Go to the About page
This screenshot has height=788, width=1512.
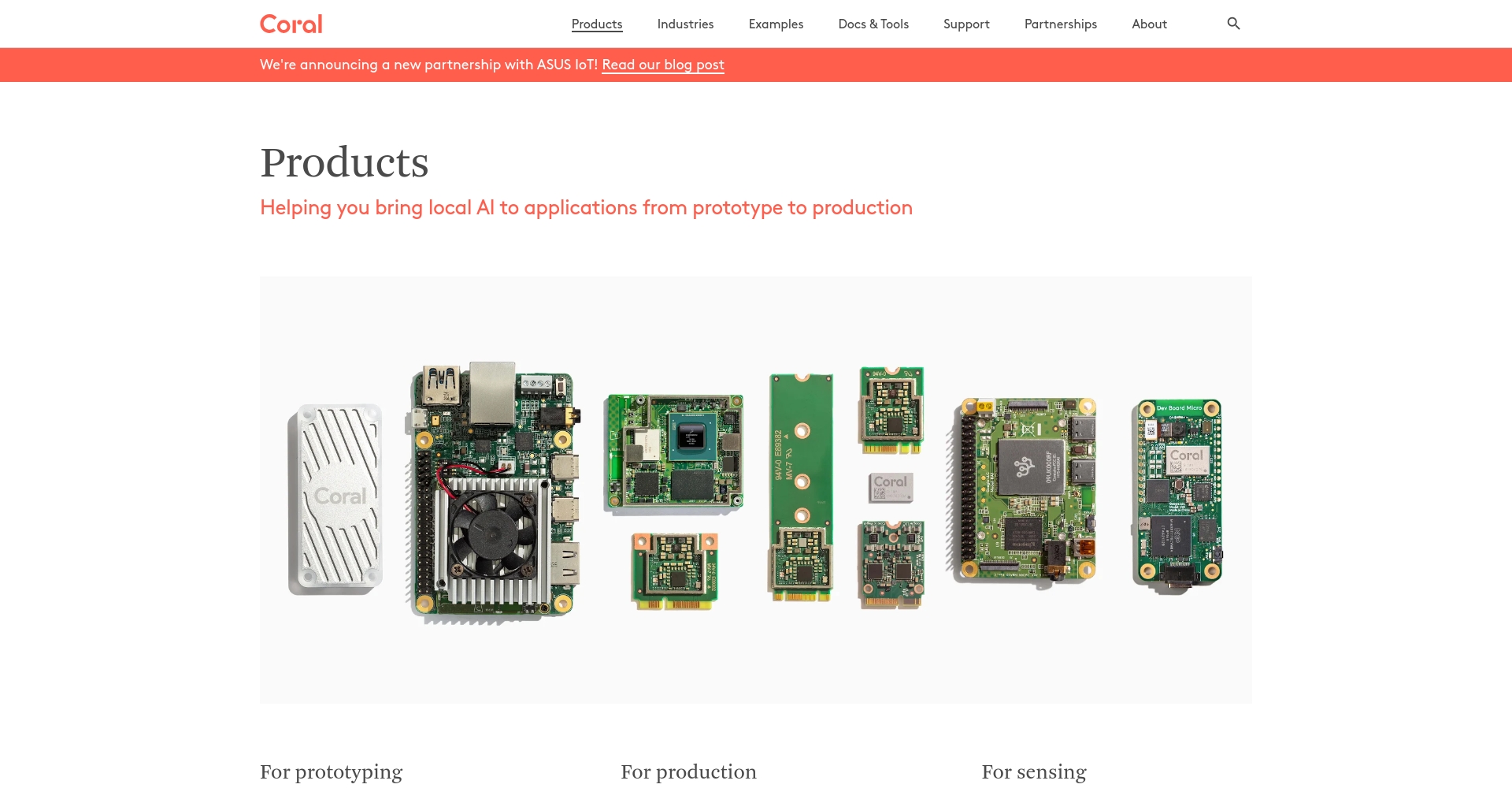coord(1149,24)
